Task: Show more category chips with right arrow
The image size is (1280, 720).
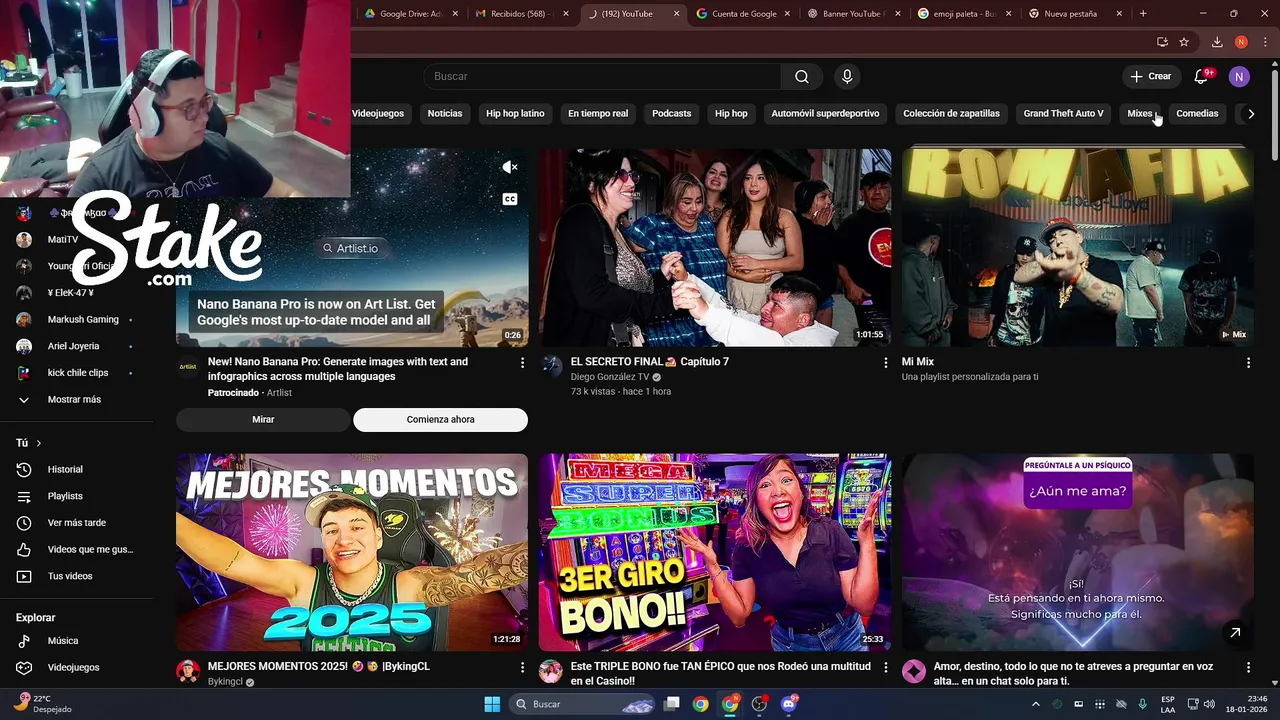Action: point(1251,114)
